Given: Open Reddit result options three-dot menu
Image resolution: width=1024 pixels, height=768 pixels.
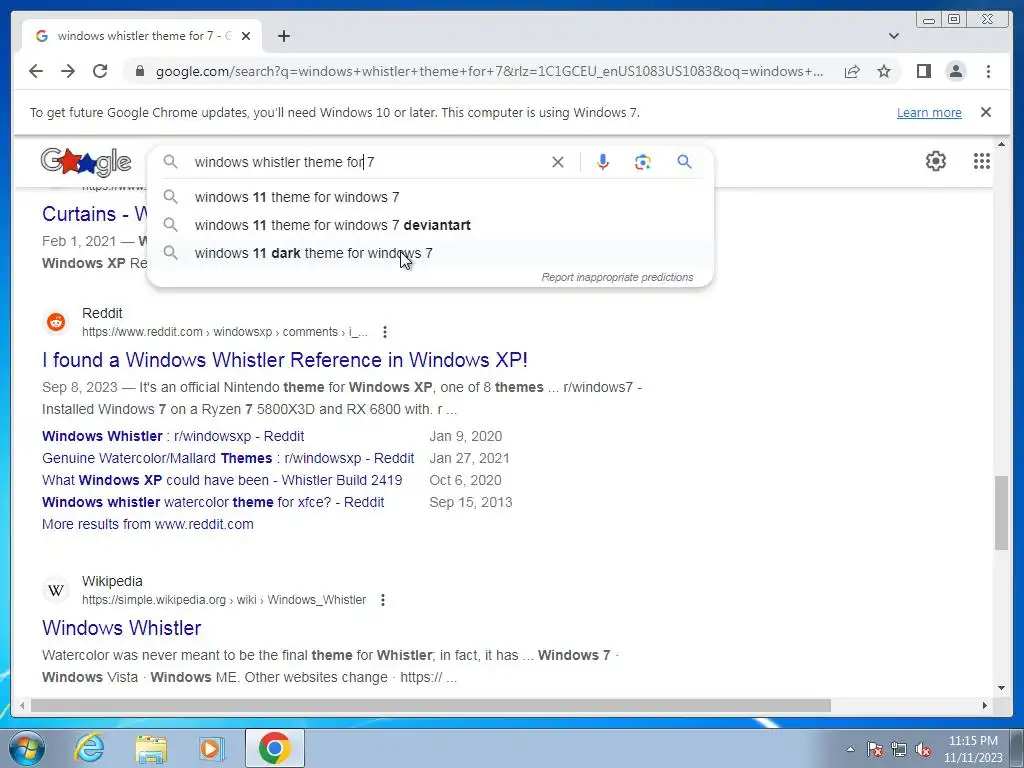Looking at the screenshot, I should pos(385,332).
